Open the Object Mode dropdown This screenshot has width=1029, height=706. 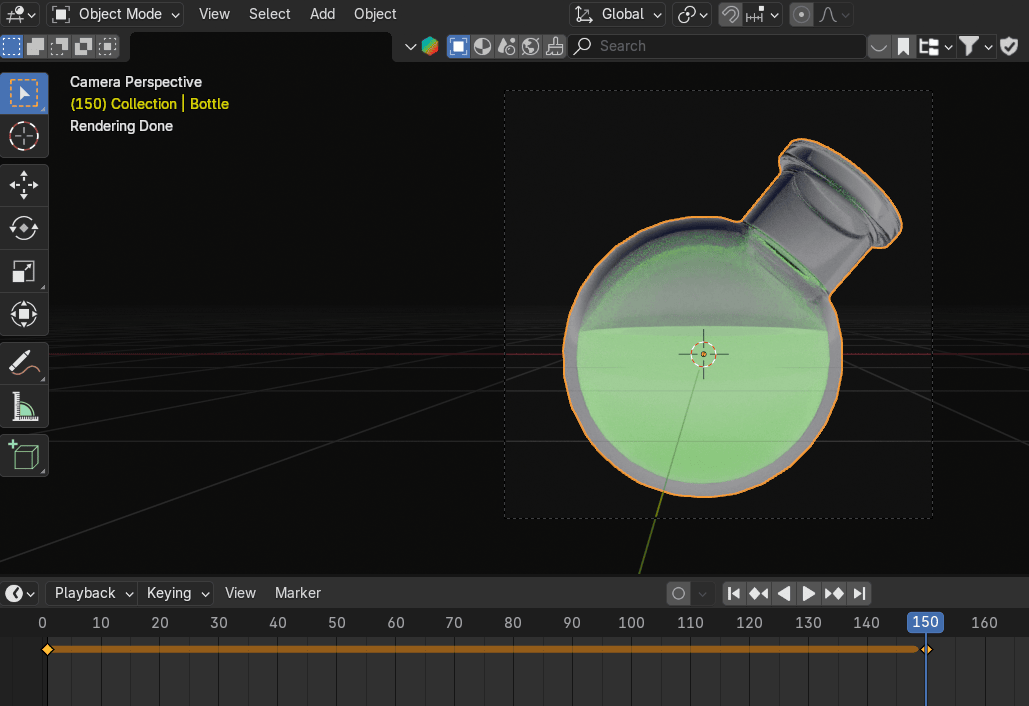coord(116,14)
